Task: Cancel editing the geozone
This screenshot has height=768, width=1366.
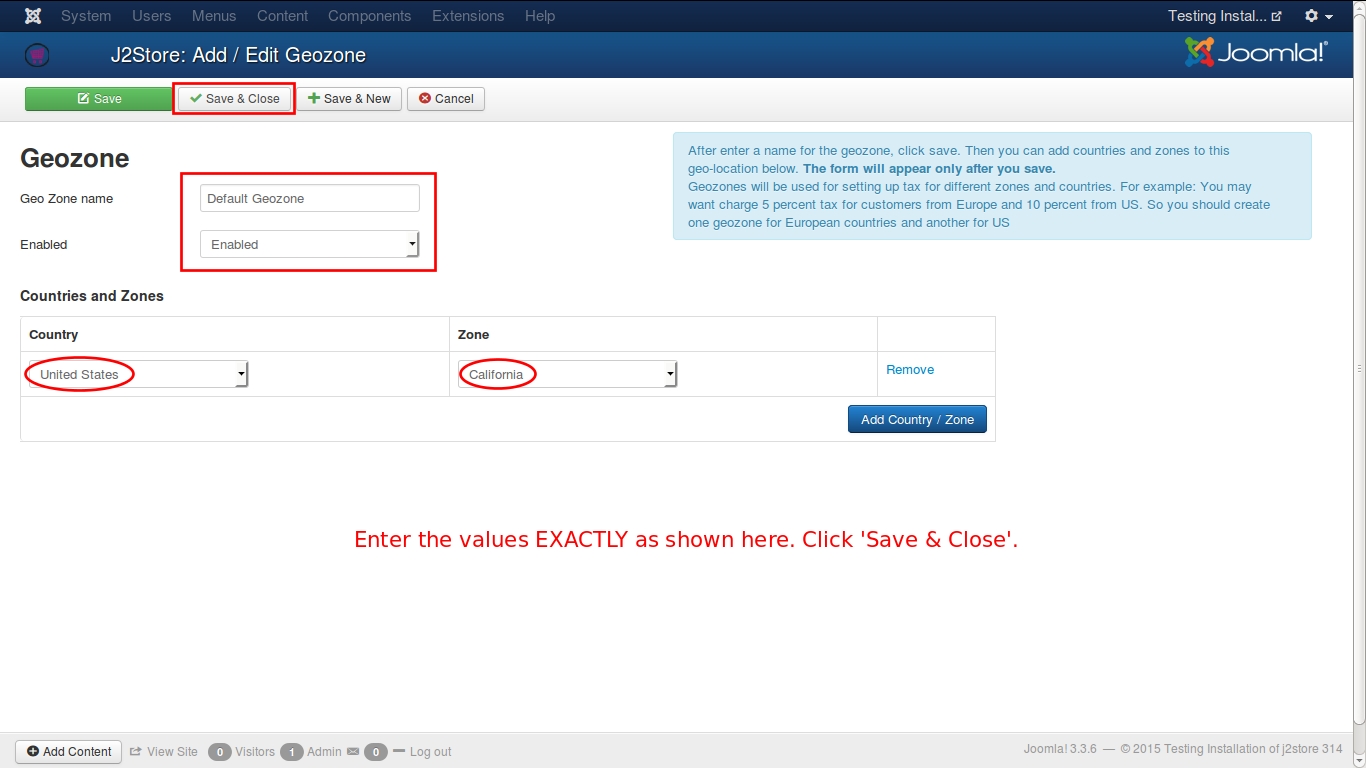Action: 446,99
